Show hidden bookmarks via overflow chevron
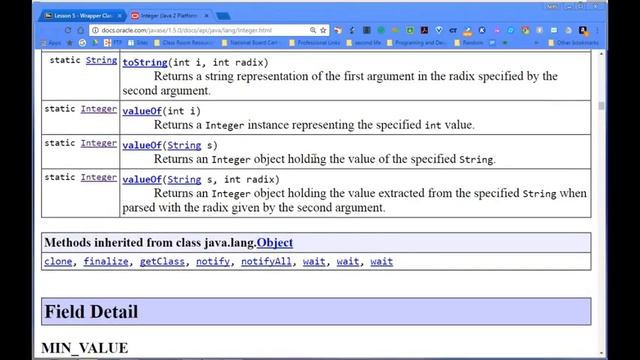The image size is (640, 360). (536, 42)
